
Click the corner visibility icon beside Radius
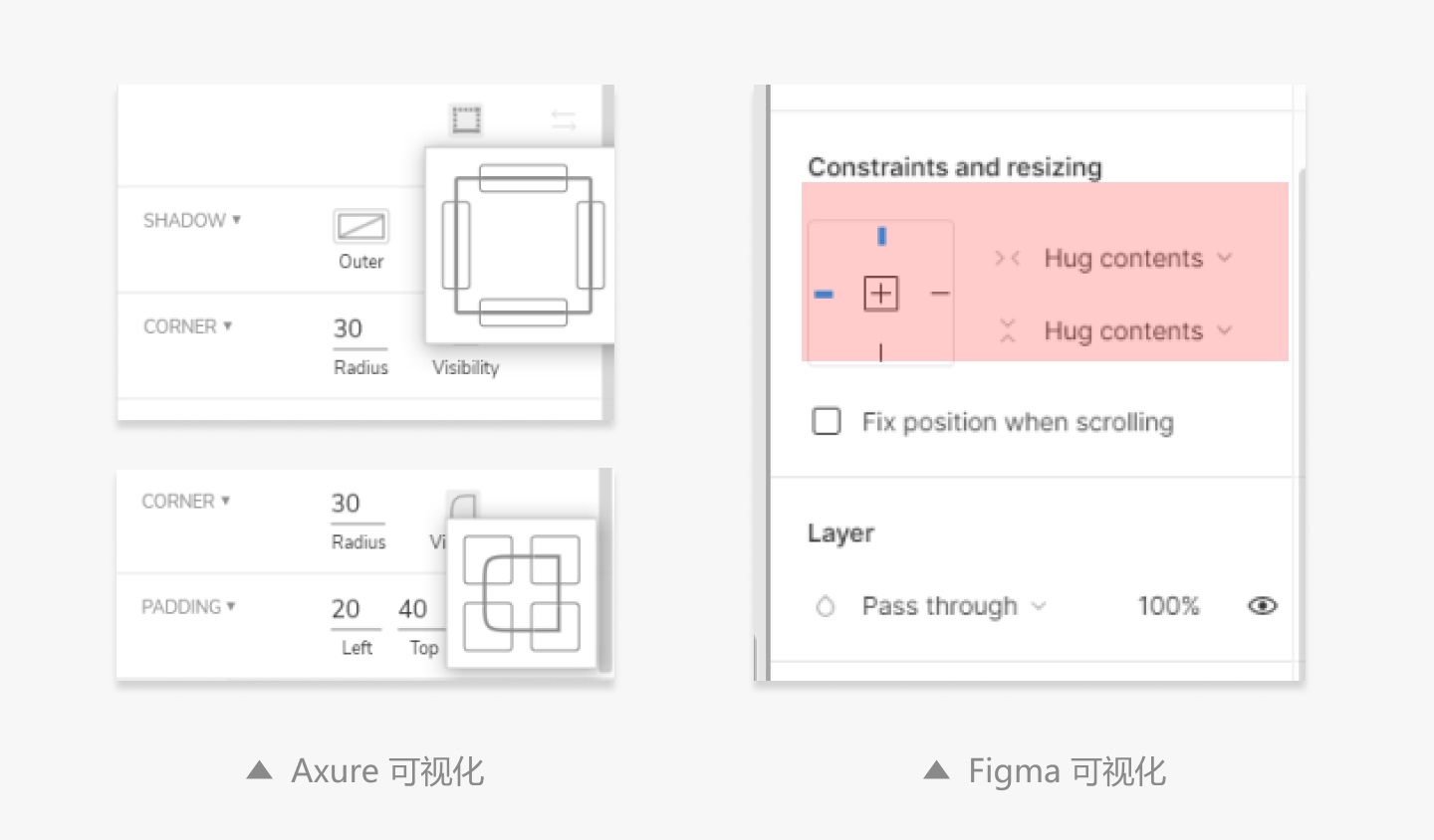(x=463, y=506)
